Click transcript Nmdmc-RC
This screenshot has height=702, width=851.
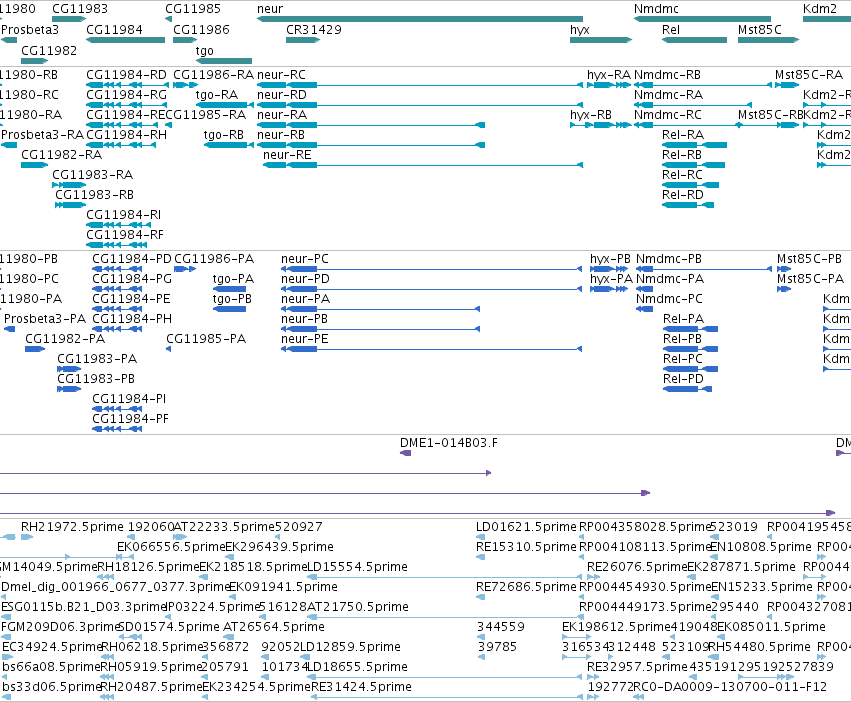click(668, 115)
